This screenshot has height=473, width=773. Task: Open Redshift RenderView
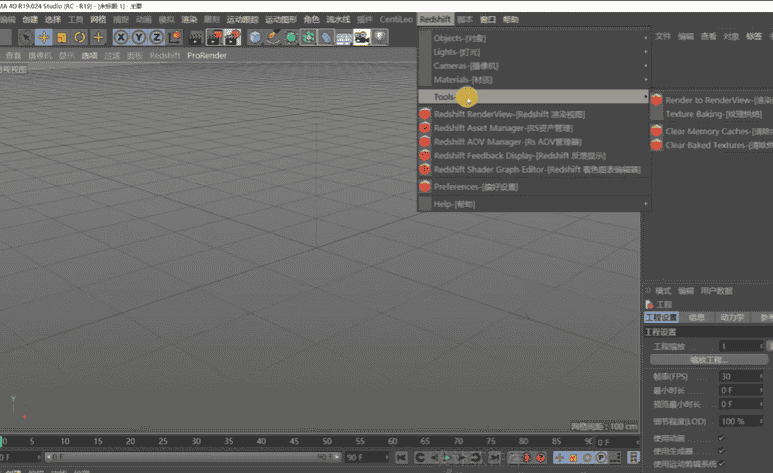533,114
